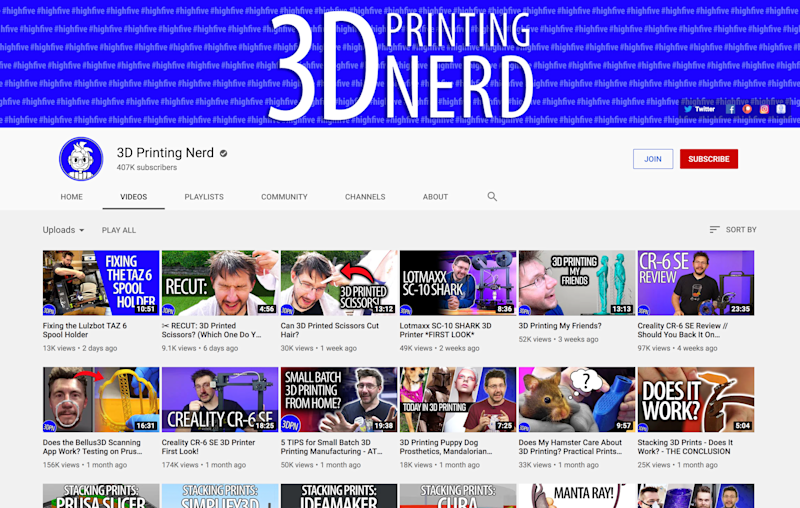Click '97K views • 4 weeks ago' text
Image resolution: width=800 pixels, height=508 pixels.
point(678,348)
